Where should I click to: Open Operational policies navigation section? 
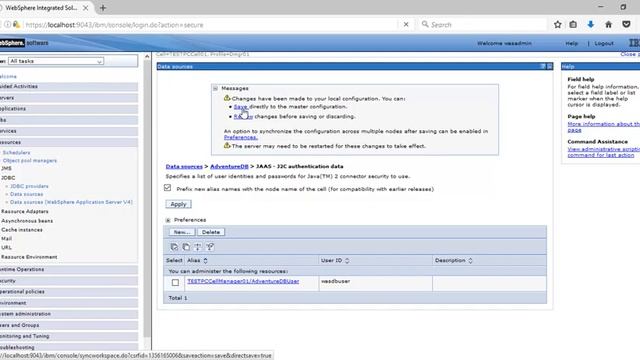(x=69, y=292)
